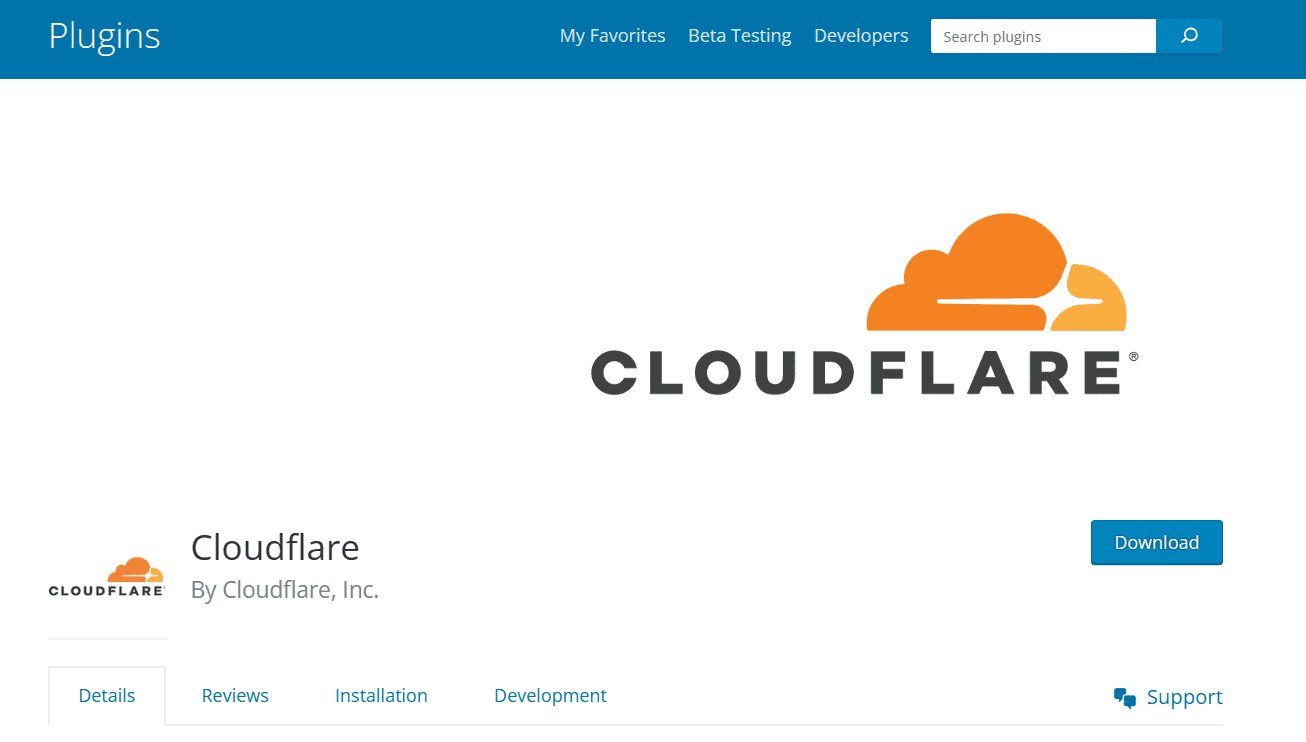Click the Cloudflare plugin title heading

275,547
